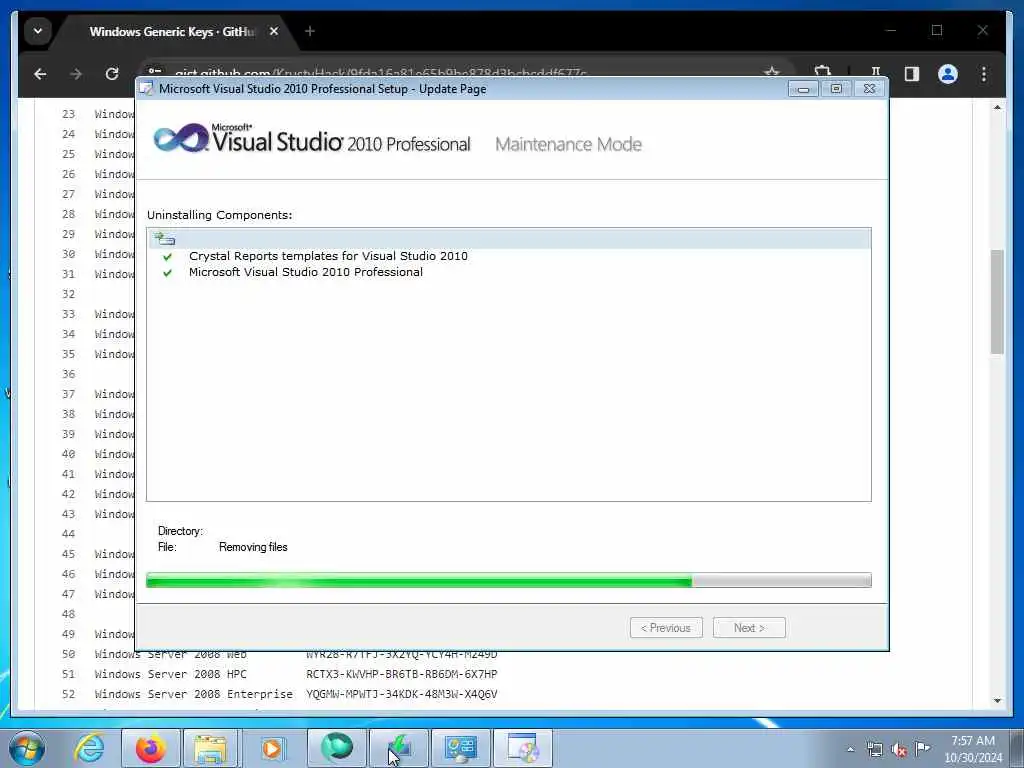Select the Windows Generic Keys Chrome tab

click(x=173, y=31)
